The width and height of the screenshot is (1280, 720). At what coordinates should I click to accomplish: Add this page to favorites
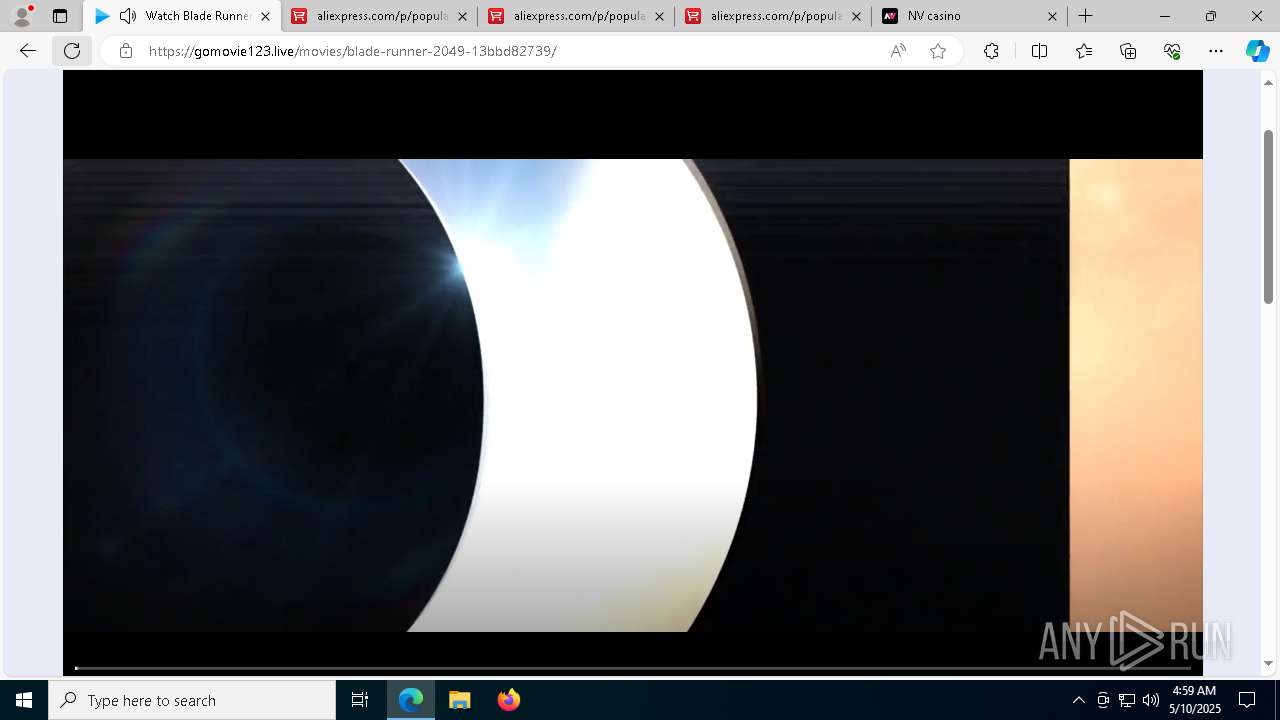(938, 51)
